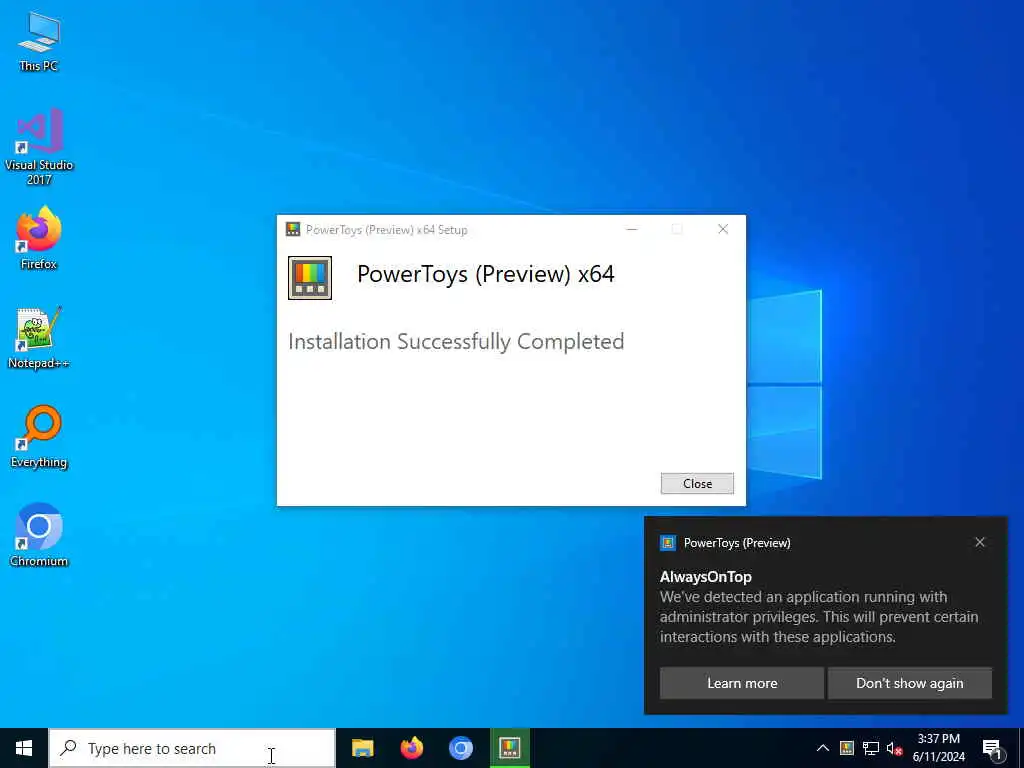
Task: Show hidden system tray icons
Action: click(823, 748)
